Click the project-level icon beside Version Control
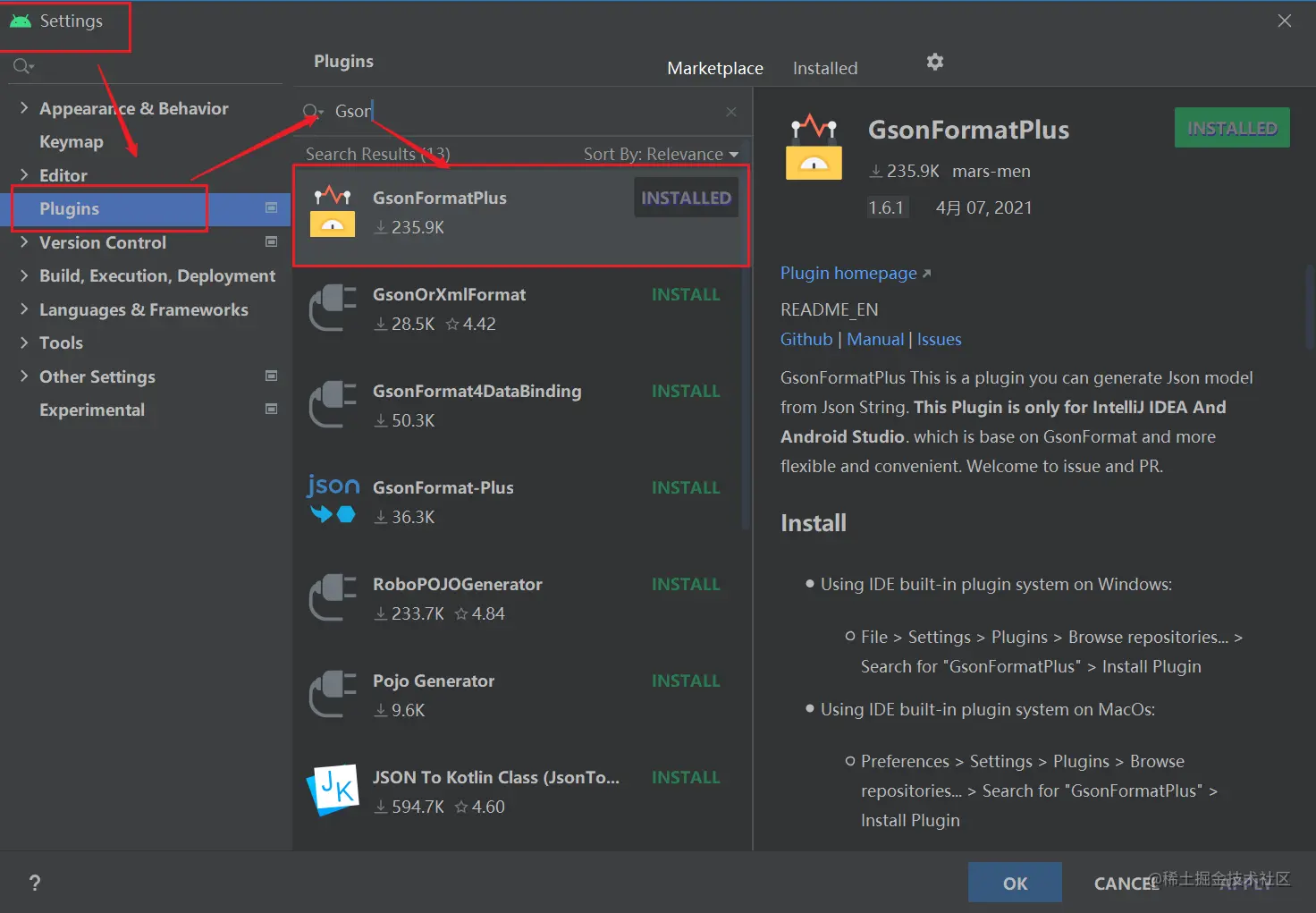Image resolution: width=1316 pixels, height=913 pixels. [271, 241]
